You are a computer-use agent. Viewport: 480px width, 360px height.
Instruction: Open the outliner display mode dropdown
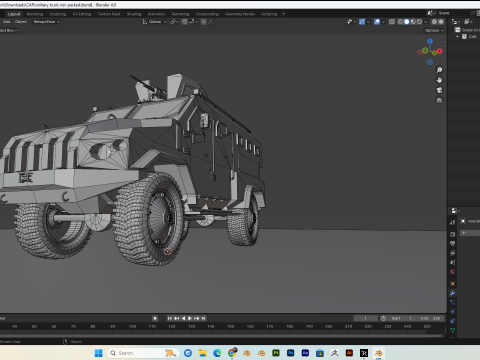[x=467, y=22]
